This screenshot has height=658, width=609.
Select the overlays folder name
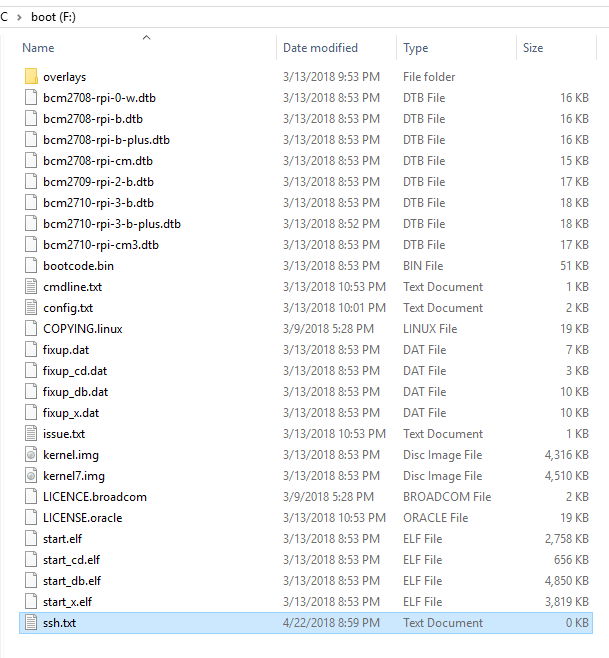coord(64,77)
